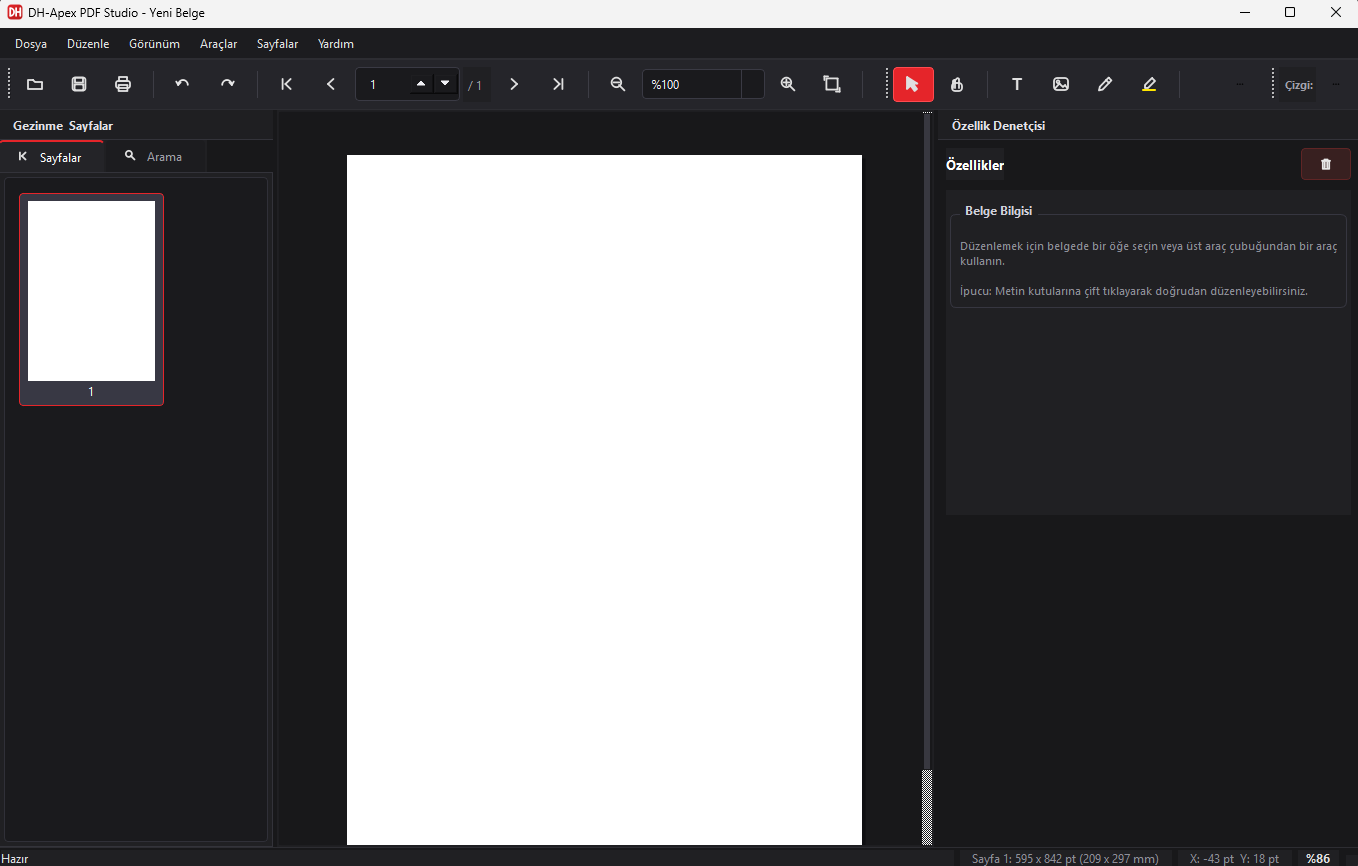This screenshot has height=866, width=1358.
Task: Print the document via the printer icon
Action: tap(123, 85)
